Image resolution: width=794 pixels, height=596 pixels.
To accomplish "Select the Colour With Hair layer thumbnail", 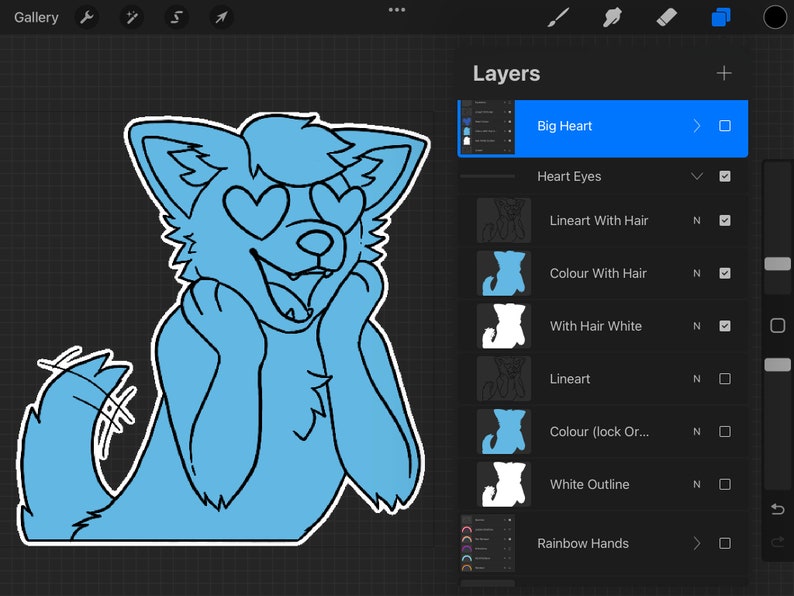I will [504, 273].
